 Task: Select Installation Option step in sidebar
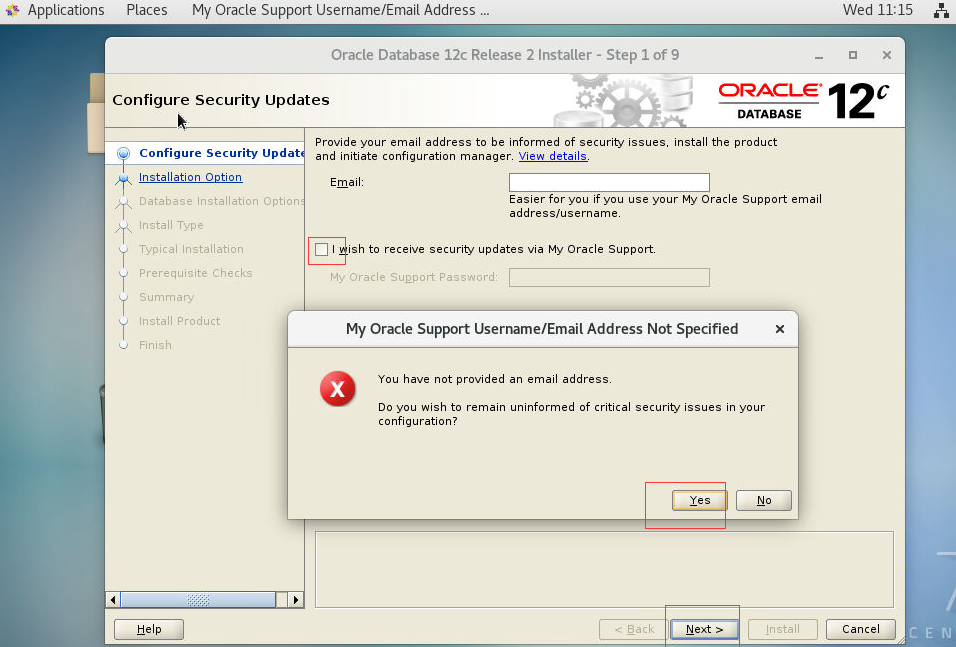tap(190, 177)
